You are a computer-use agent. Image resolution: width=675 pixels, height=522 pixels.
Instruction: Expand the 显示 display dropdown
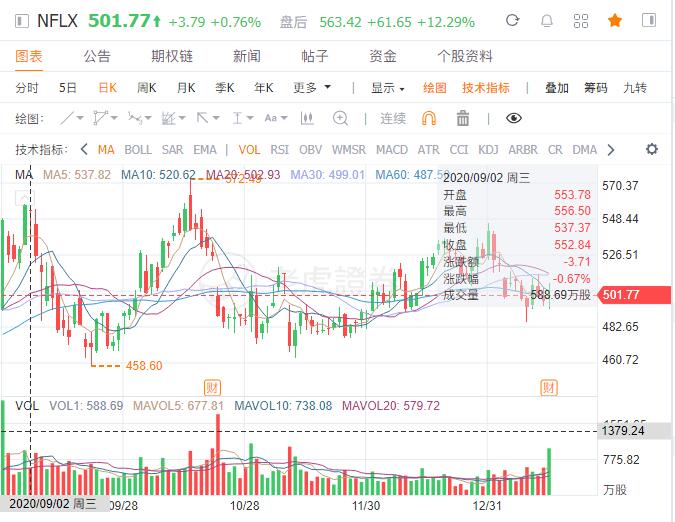[x=388, y=88]
